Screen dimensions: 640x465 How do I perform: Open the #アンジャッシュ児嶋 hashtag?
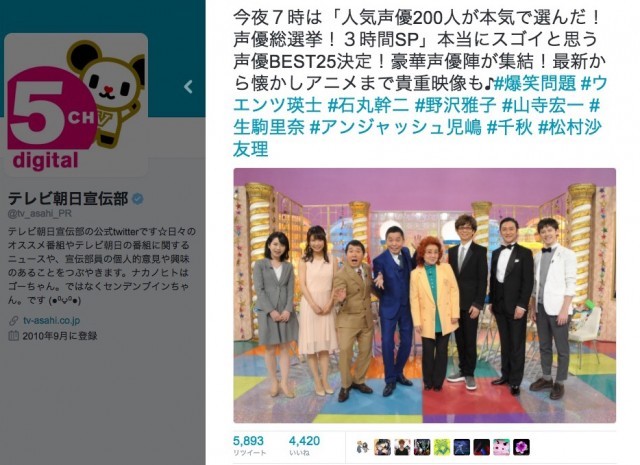(396, 128)
